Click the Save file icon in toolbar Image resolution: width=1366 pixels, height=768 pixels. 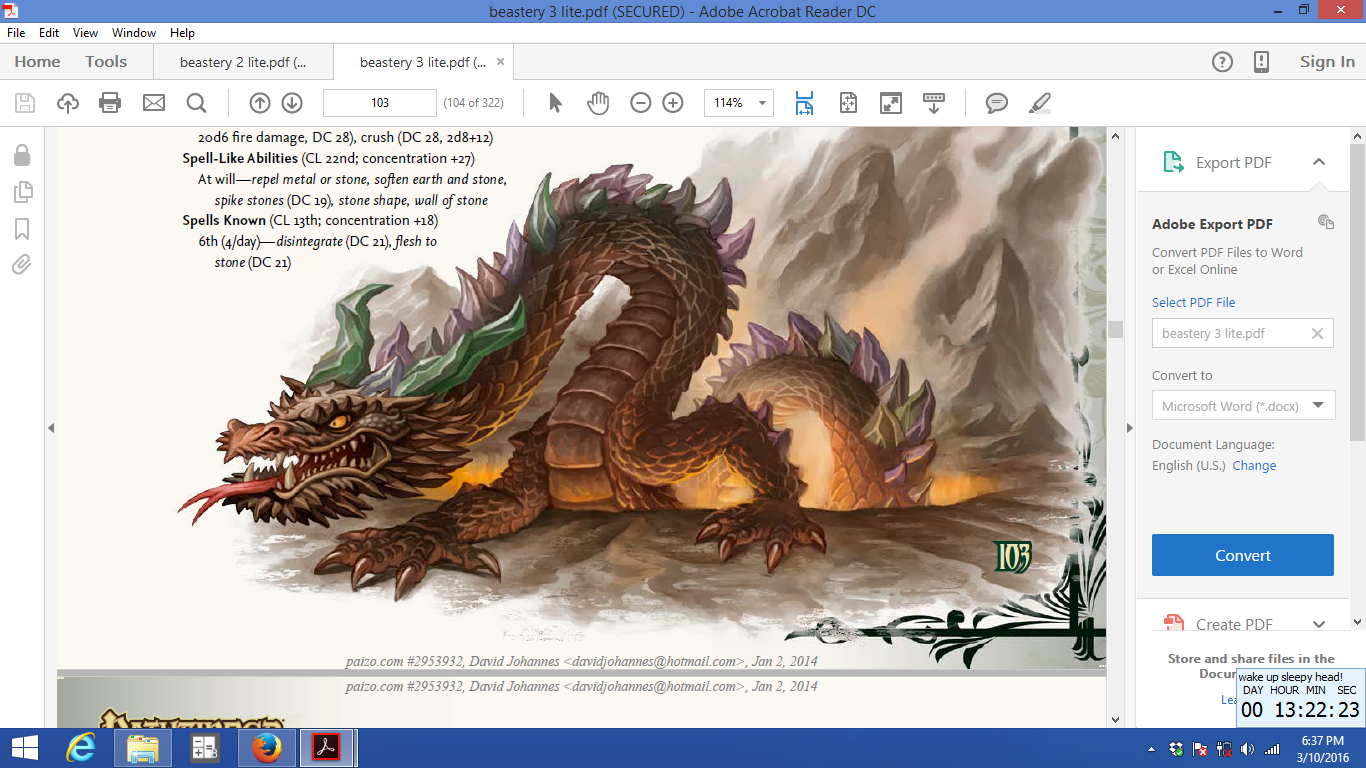coord(25,102)
